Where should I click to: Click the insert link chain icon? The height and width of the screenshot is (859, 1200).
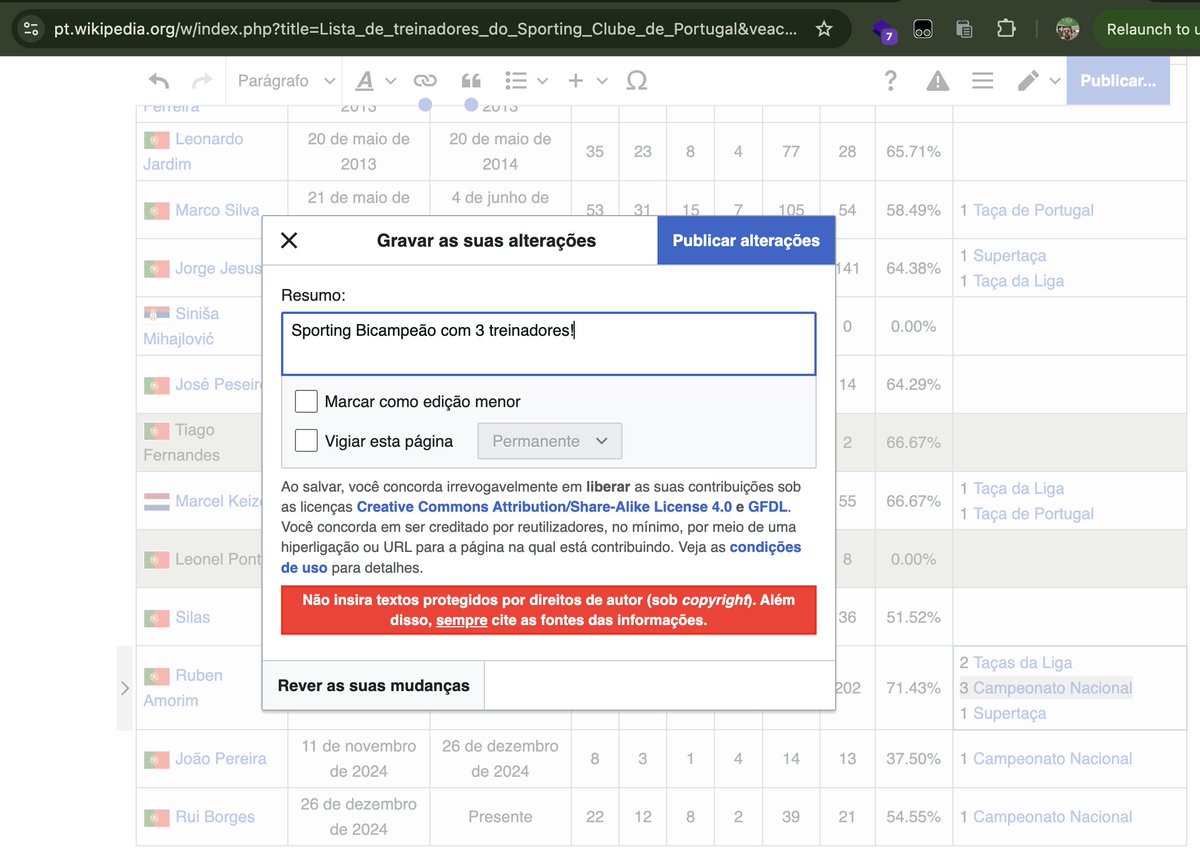[x=425, y=81]
